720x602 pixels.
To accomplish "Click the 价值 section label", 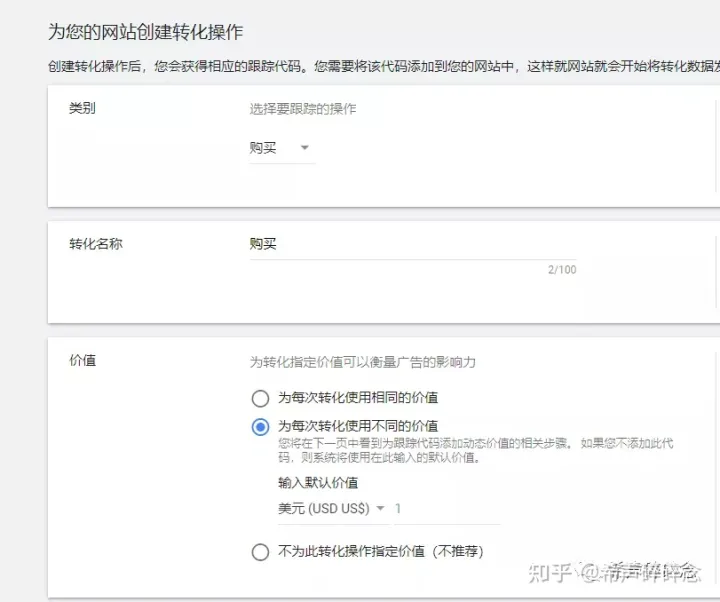I will 82,360.
